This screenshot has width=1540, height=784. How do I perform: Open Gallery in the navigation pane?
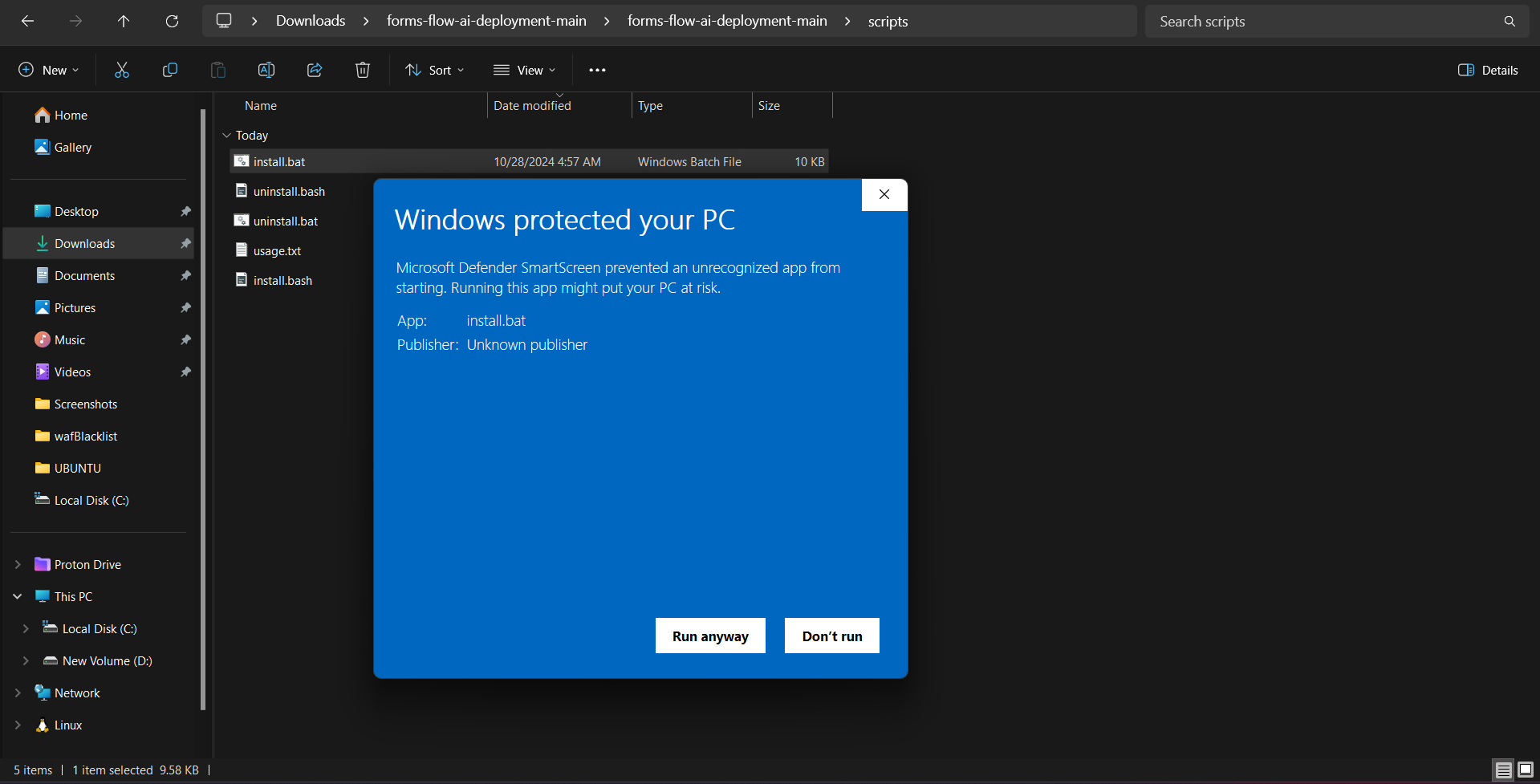[x=64, y=148]
